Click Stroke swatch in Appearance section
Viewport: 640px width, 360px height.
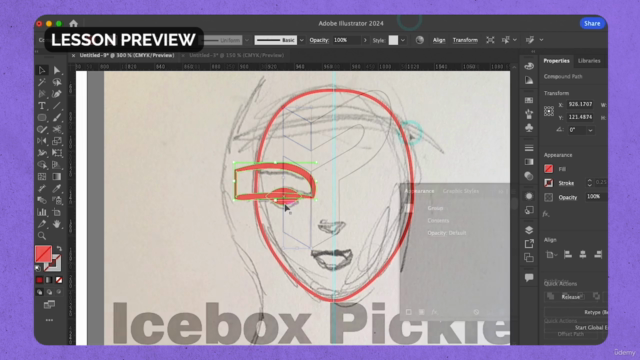point(549,183)
